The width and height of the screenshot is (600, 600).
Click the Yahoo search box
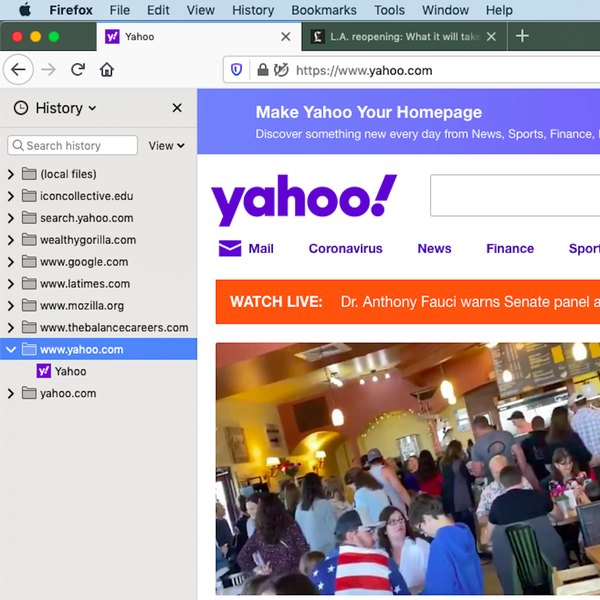(x=515, y=196)
